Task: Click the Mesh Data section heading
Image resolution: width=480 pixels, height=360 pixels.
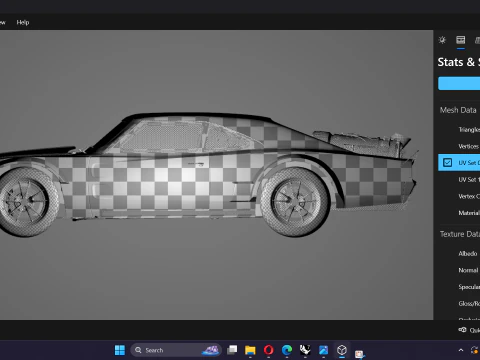Action: click(458, 110)
